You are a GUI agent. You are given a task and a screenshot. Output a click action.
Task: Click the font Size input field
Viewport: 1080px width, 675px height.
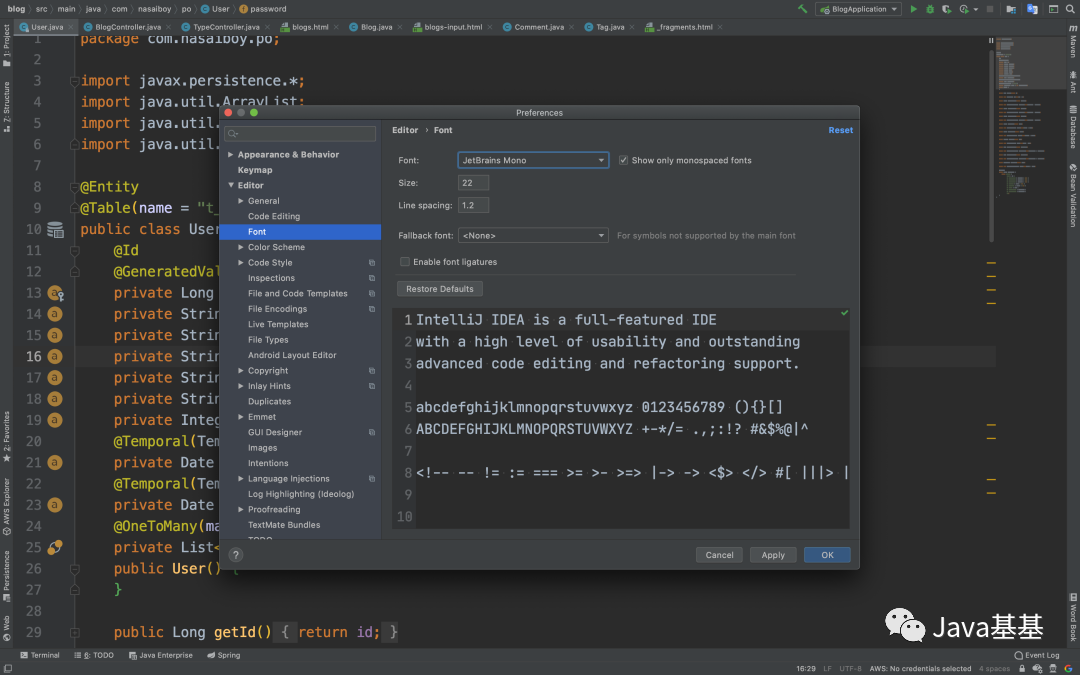point(473,183)
